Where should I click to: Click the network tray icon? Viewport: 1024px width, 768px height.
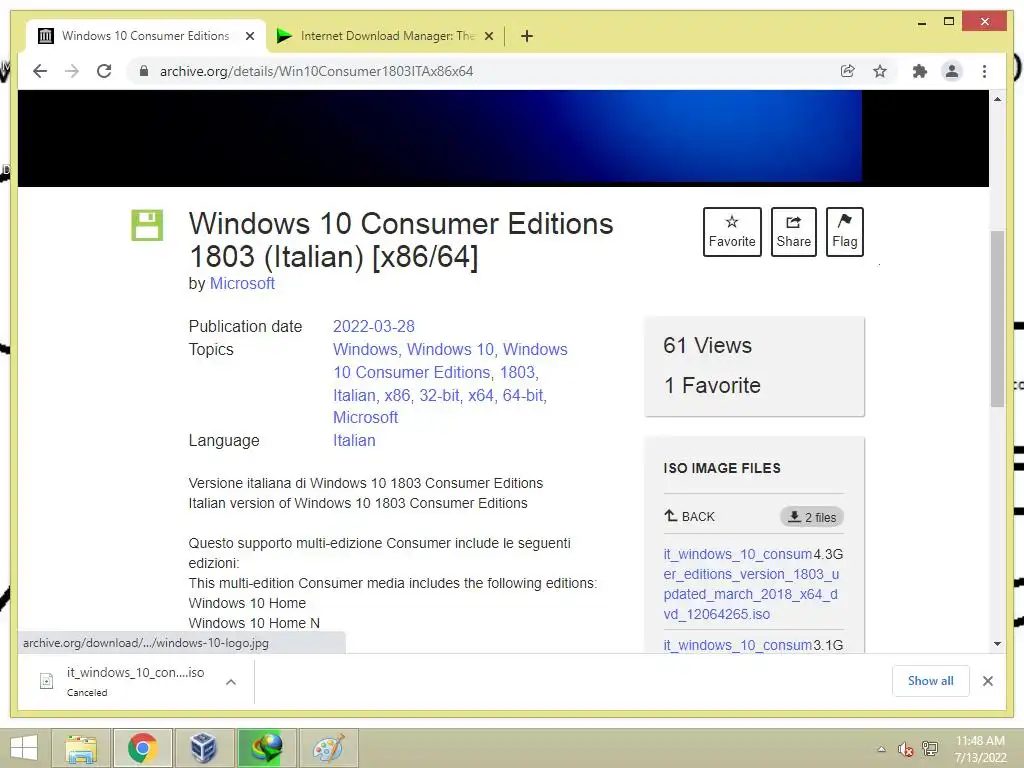tap(930, 749)
